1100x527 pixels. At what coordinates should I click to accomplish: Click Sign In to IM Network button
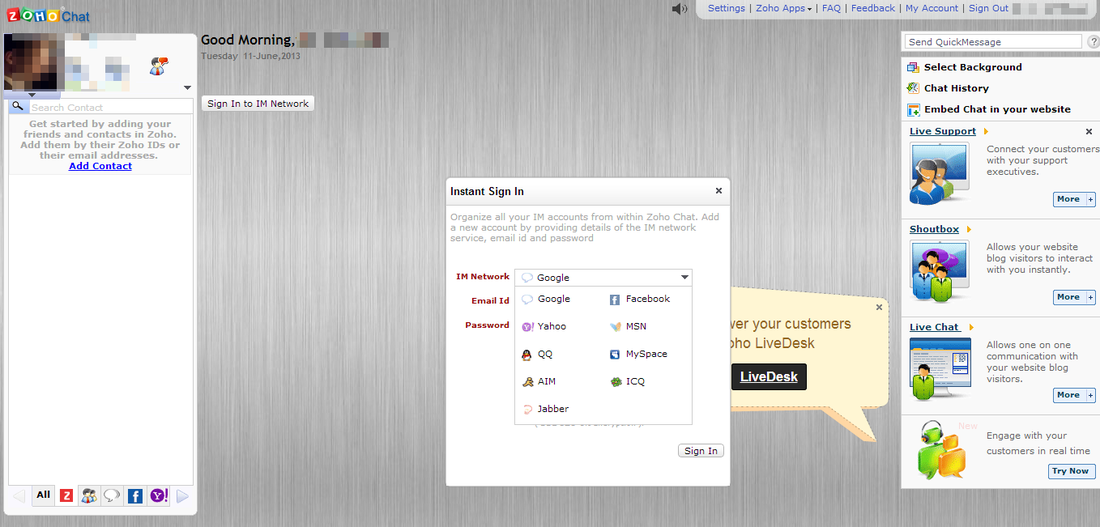258,103
